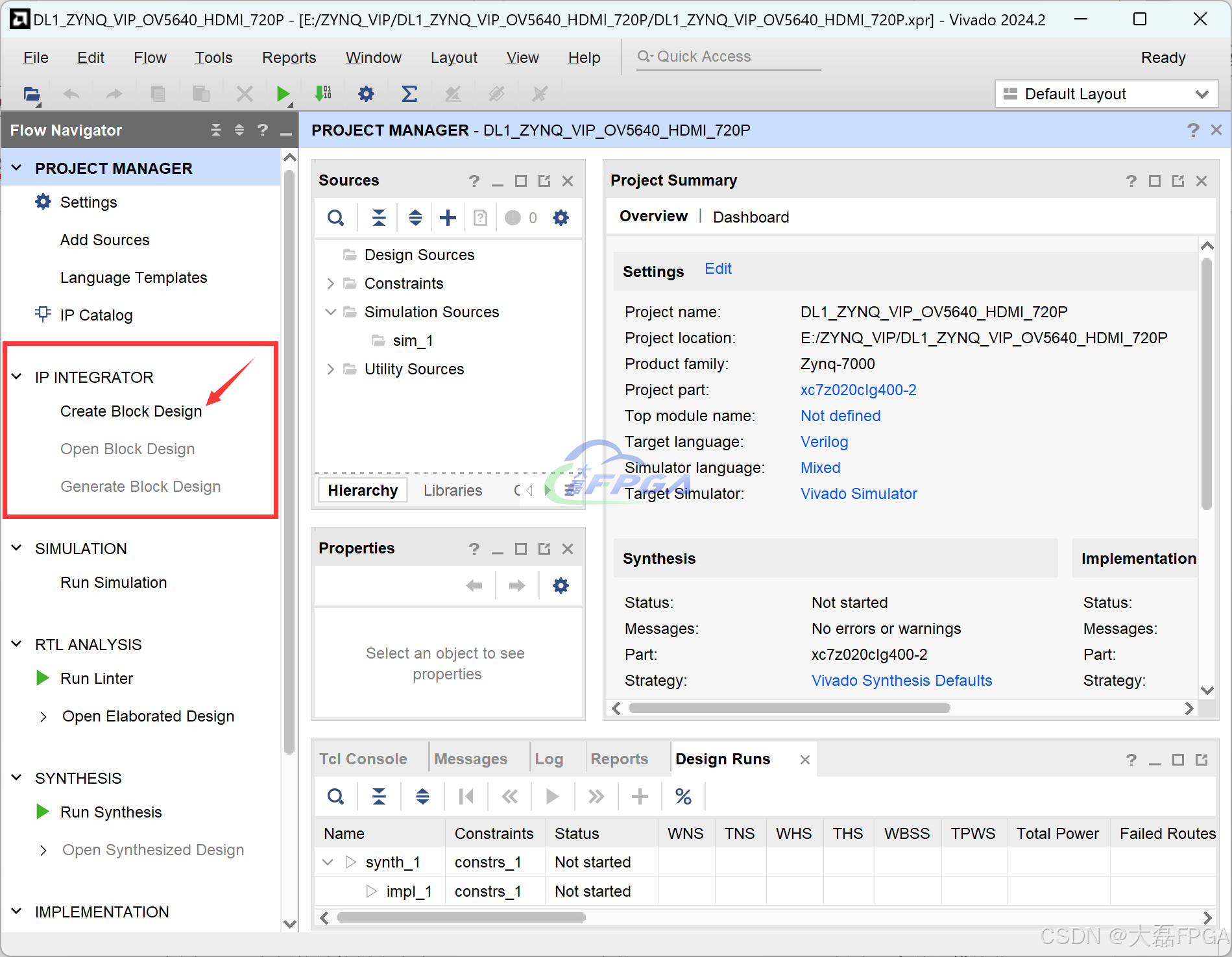The image size is (1232, 957).
Task: Select the sim_1 simulation set
Action: click(x=413, y=341)
